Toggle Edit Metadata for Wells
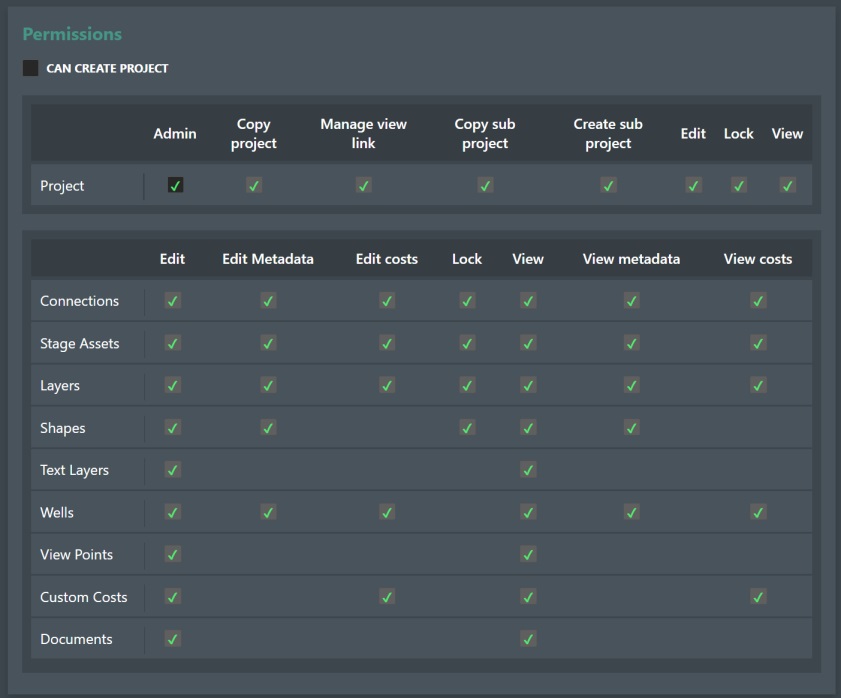Image resolution: width=841 pixels, height=698 pixels. [268, 512]
